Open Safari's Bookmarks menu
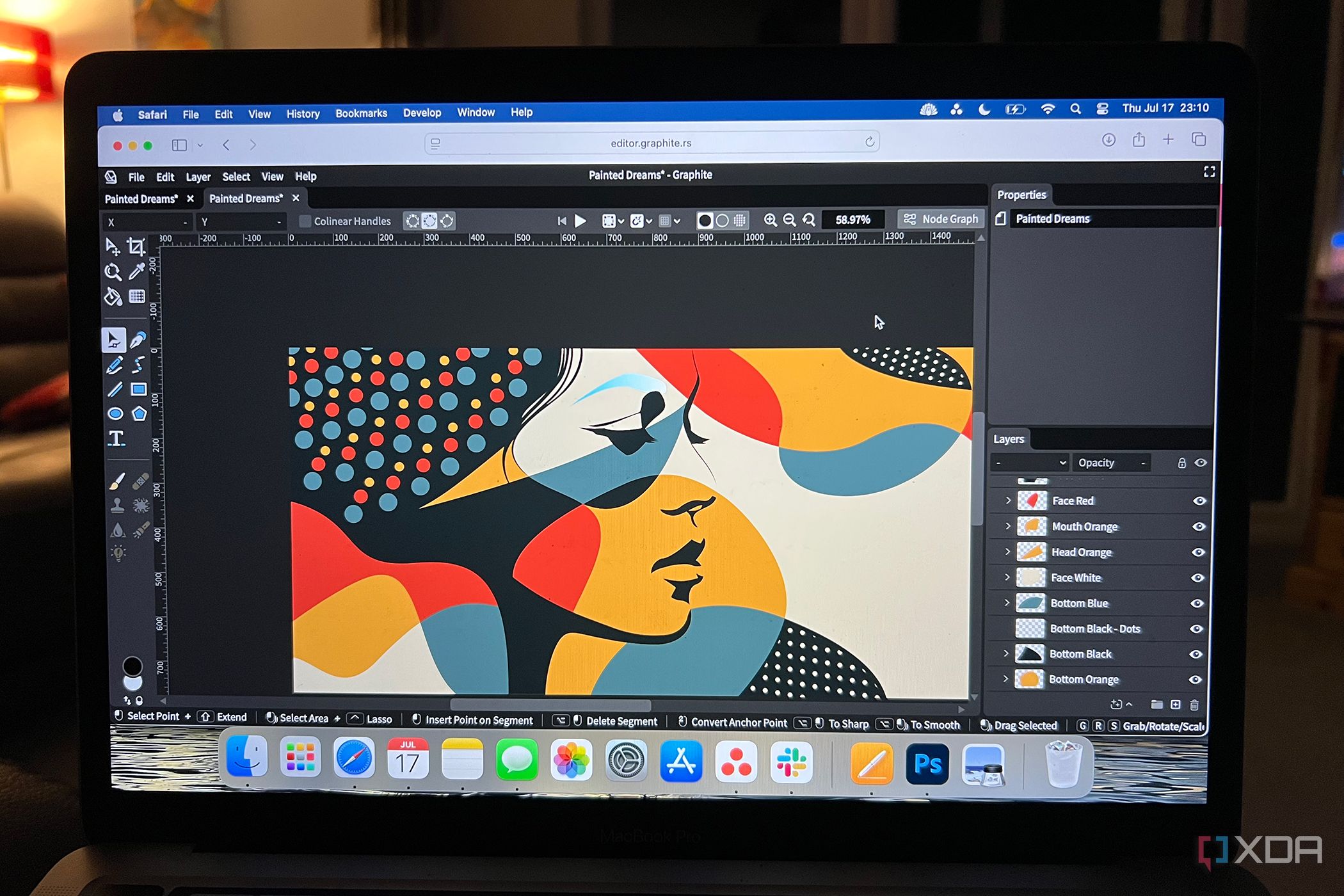 tap(361, 113)
